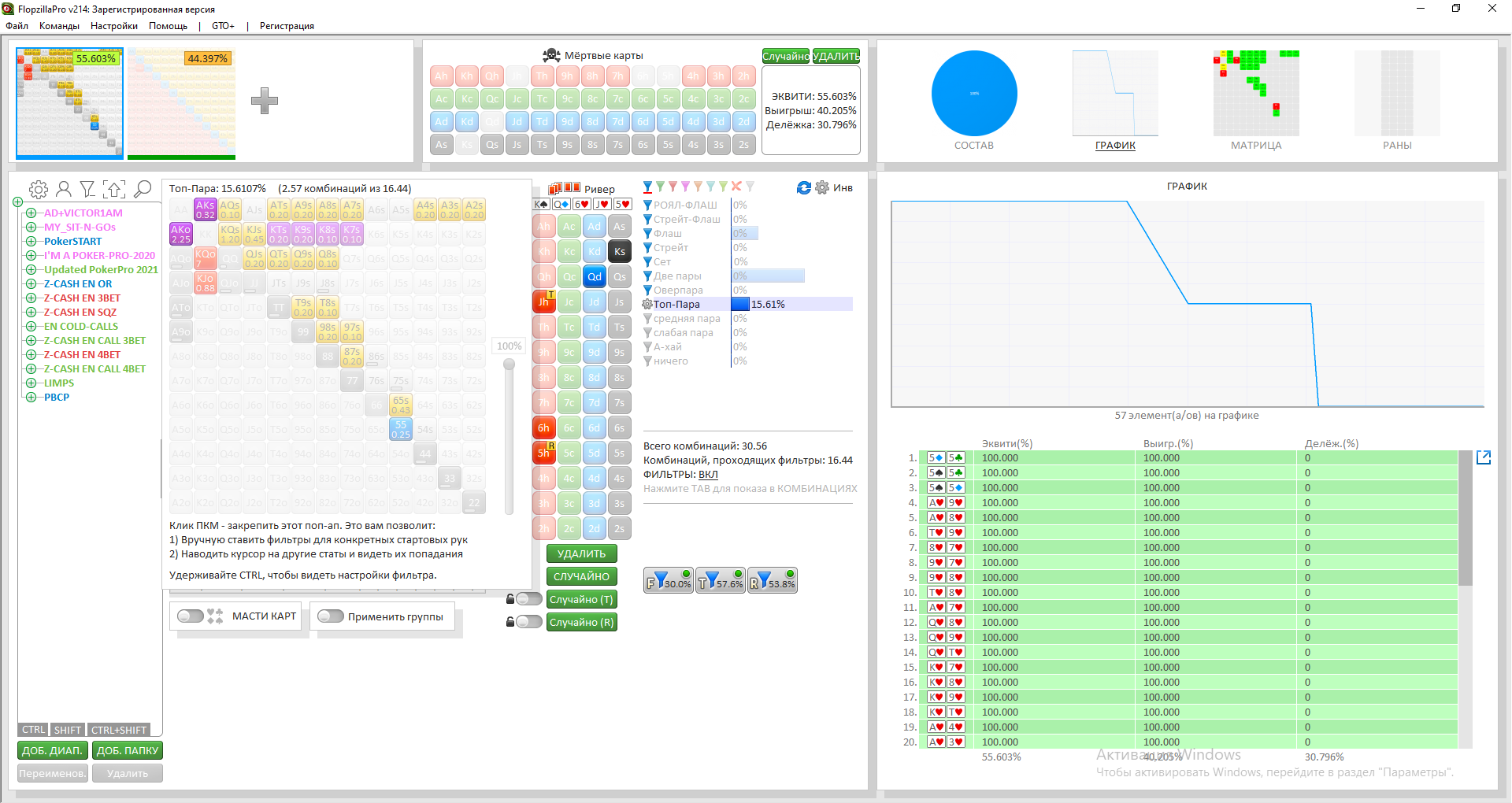Image resolution: width=1512 pixels, height=803 pixels.
Task: Select the pink funnel filter icon
Action: pyautogui.click(x=685, y=187)
